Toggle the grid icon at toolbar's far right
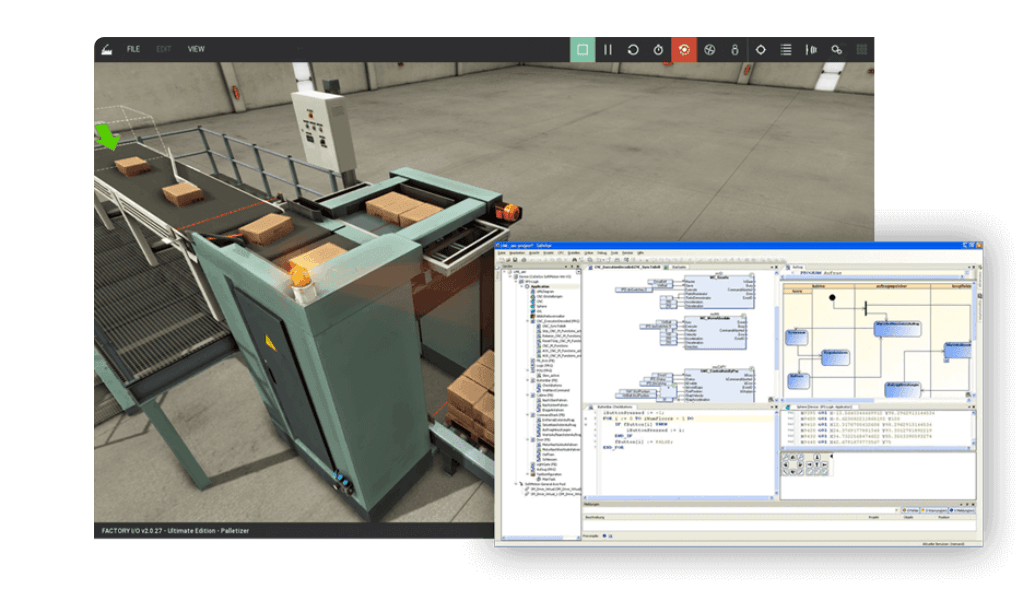The width and height of the screenshot is (1024, 607). tap(861, 49)
